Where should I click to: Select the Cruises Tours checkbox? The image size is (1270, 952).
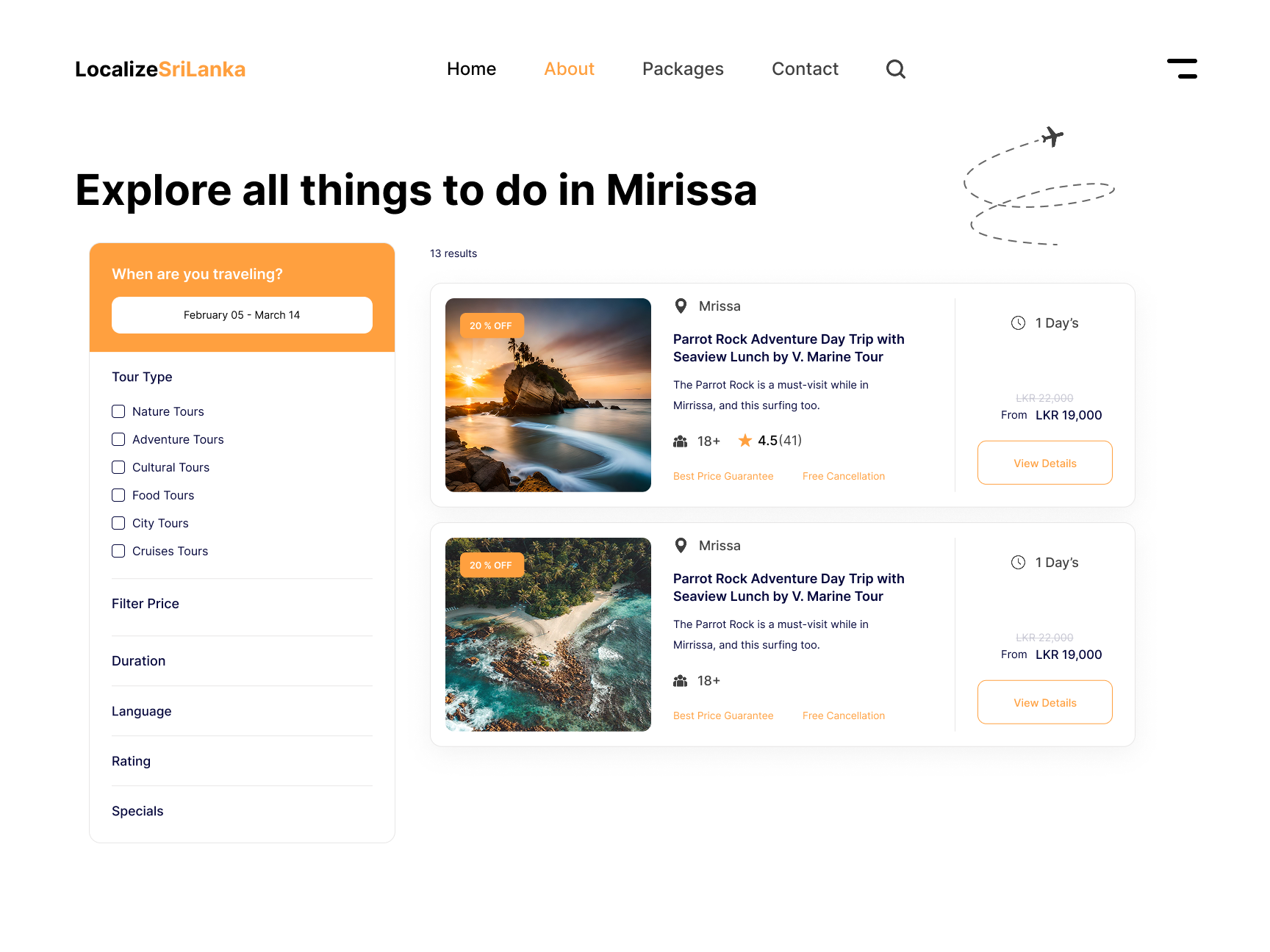[118, 551]
